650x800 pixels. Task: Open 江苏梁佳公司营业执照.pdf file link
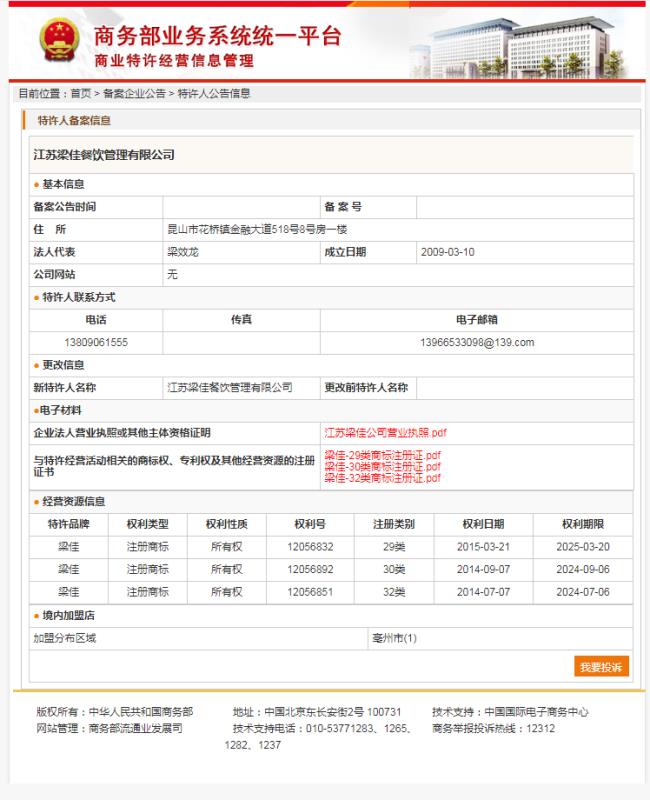coord(385,433)
